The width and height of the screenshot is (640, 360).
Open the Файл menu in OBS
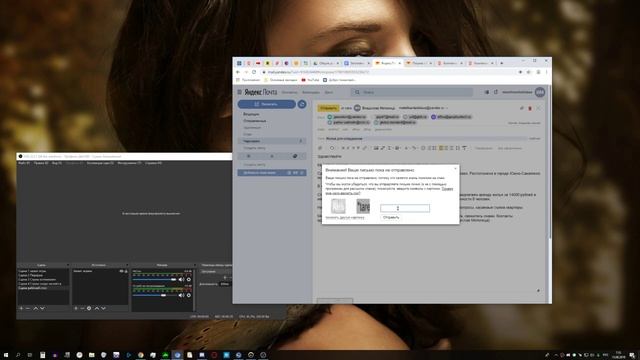[24, 163]
